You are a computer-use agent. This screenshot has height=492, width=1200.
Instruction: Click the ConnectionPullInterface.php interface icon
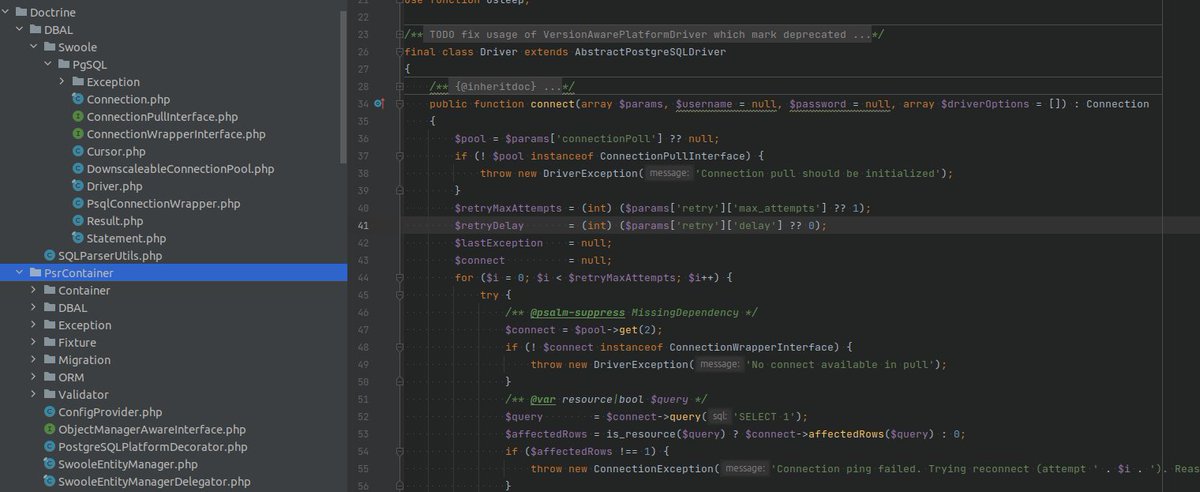[x=78, y=117]
